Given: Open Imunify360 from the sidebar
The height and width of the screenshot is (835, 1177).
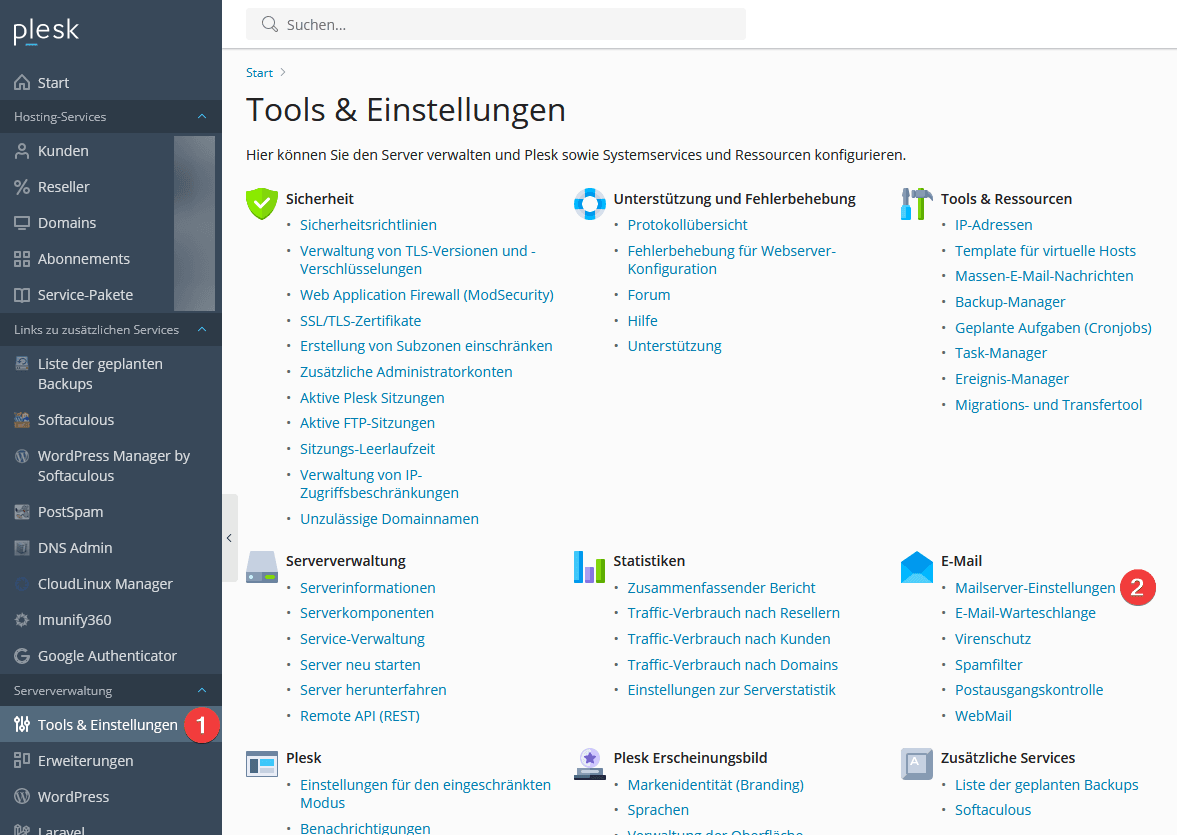Looking at the screenshot, I should pos(74,620).
